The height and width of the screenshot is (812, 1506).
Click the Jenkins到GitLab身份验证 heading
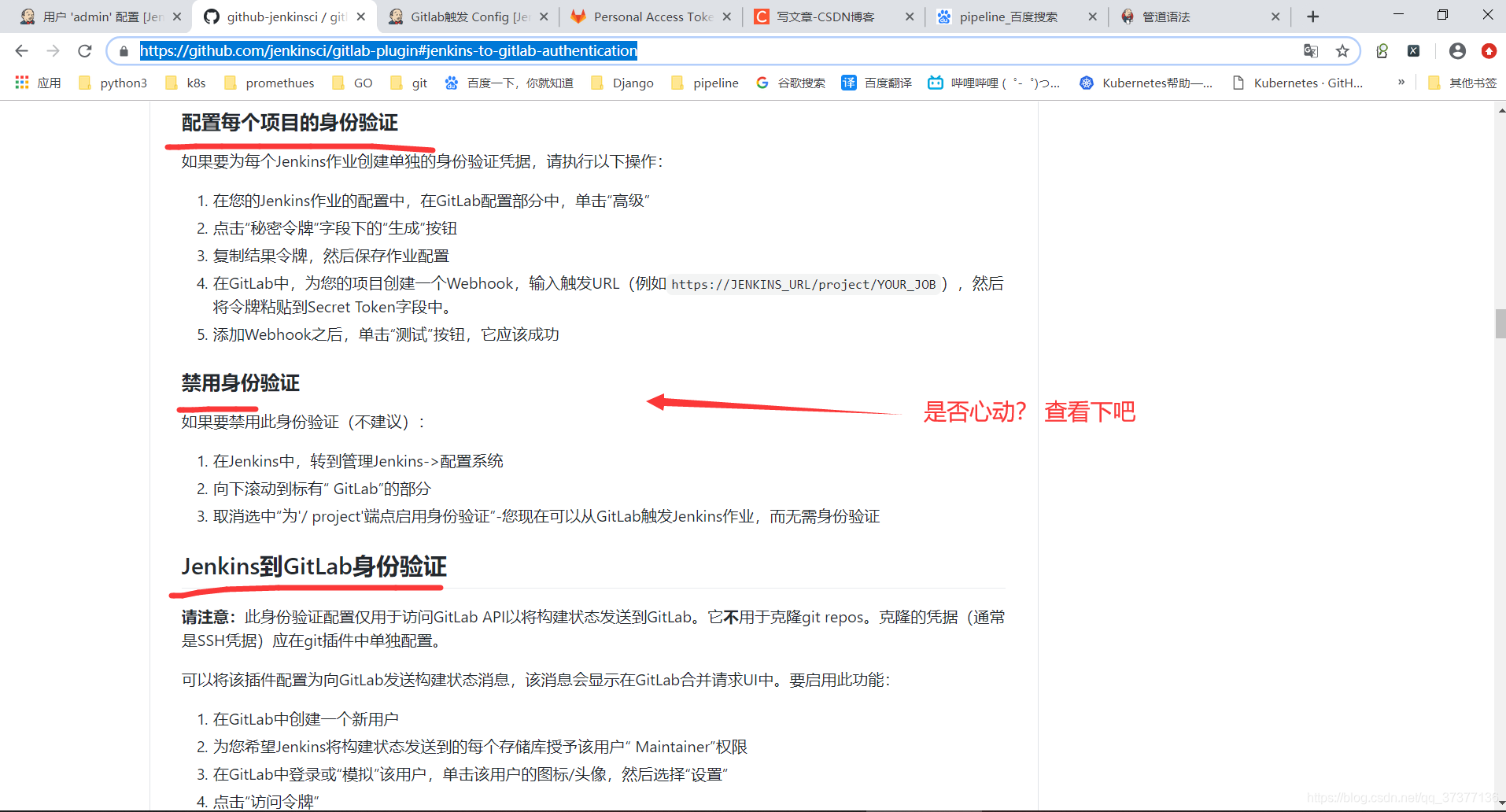pos(314,567)
